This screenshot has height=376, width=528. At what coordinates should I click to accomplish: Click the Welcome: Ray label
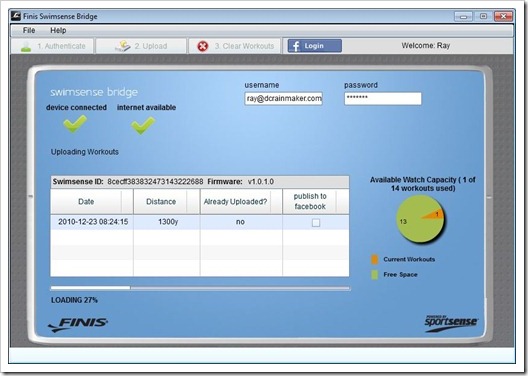426,46
